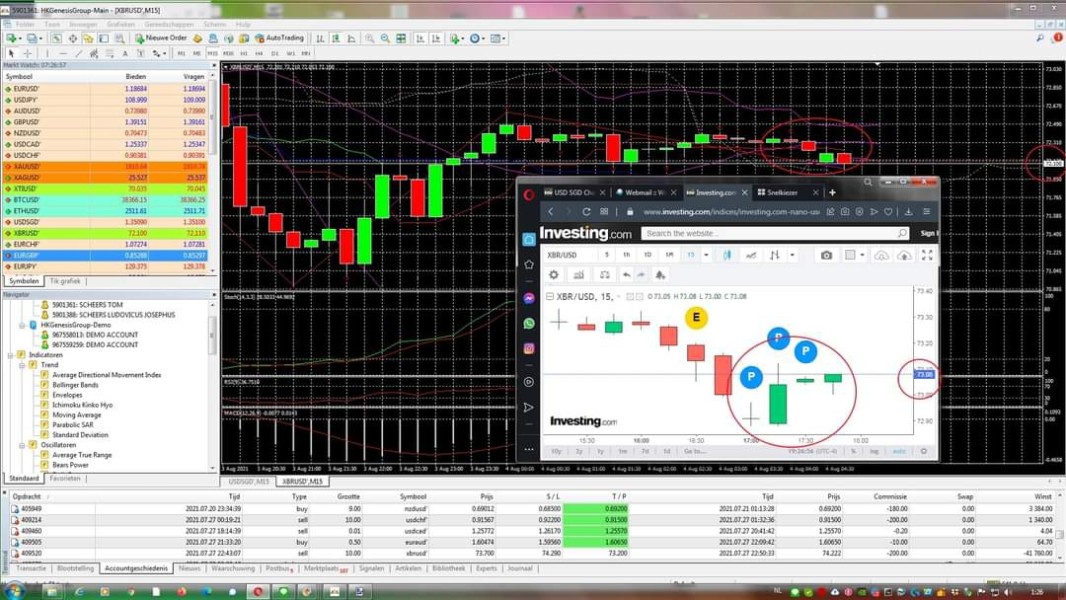This screenshot has height=600, width=1066.
Task: Open the Folder menu
Action: (x=25, y=24)
